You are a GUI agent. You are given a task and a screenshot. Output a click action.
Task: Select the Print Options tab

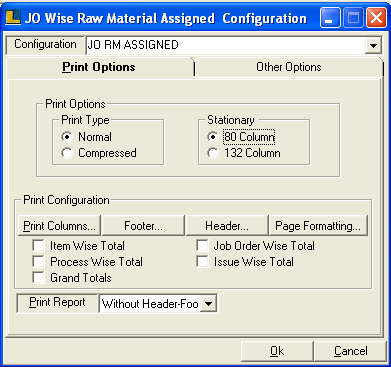(x=99, y=67)
